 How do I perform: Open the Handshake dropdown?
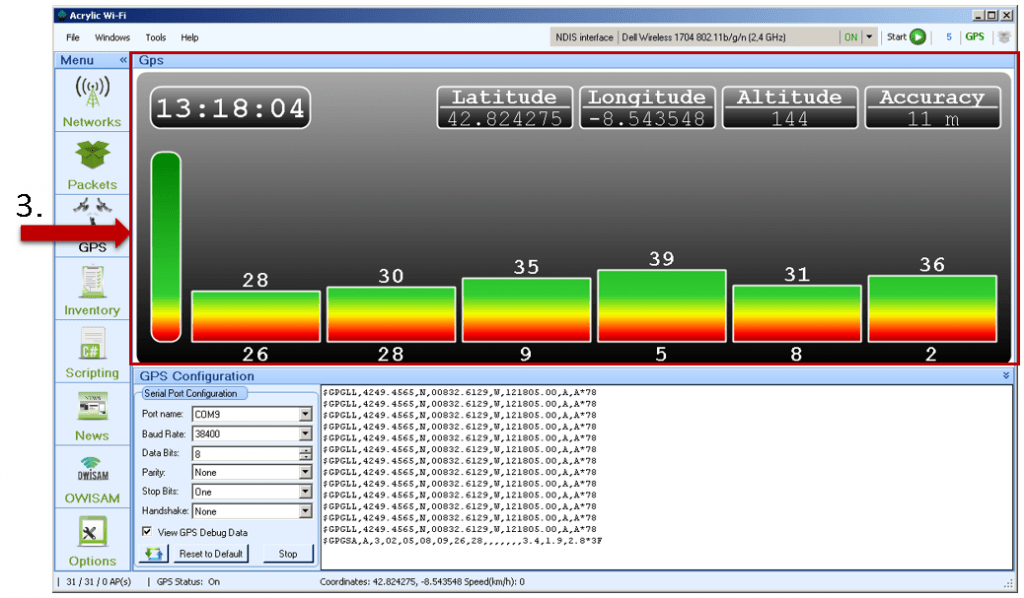(x=305, y=511)
